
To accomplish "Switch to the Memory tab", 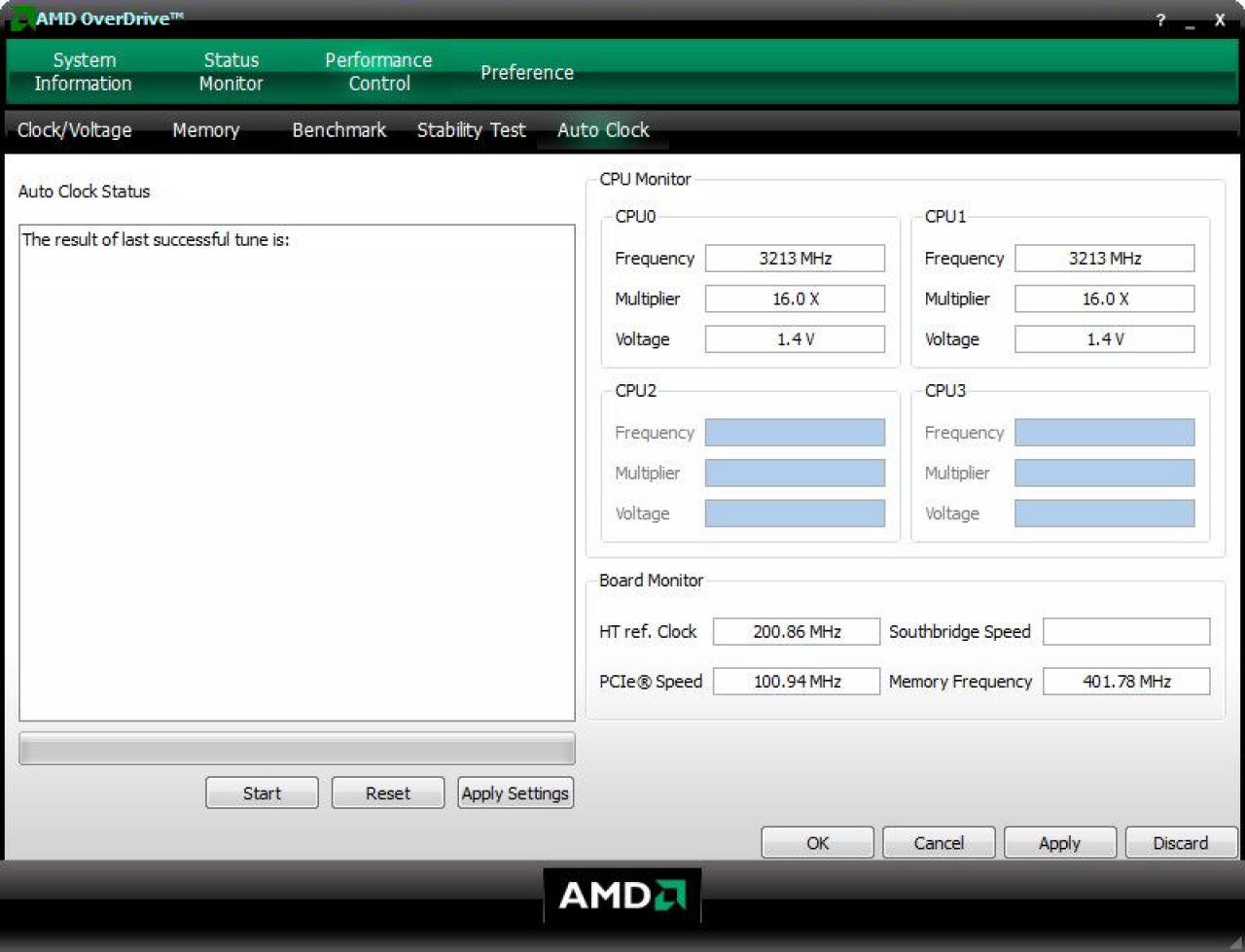I will (x=206, y=130).
